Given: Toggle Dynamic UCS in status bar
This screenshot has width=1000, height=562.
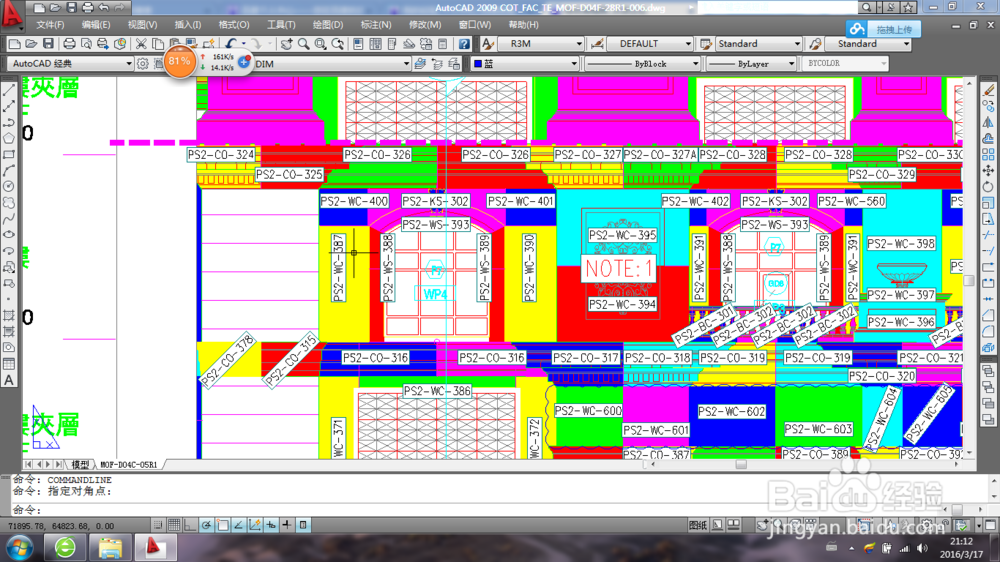Looking at the screenshot, I should (254, 525).
